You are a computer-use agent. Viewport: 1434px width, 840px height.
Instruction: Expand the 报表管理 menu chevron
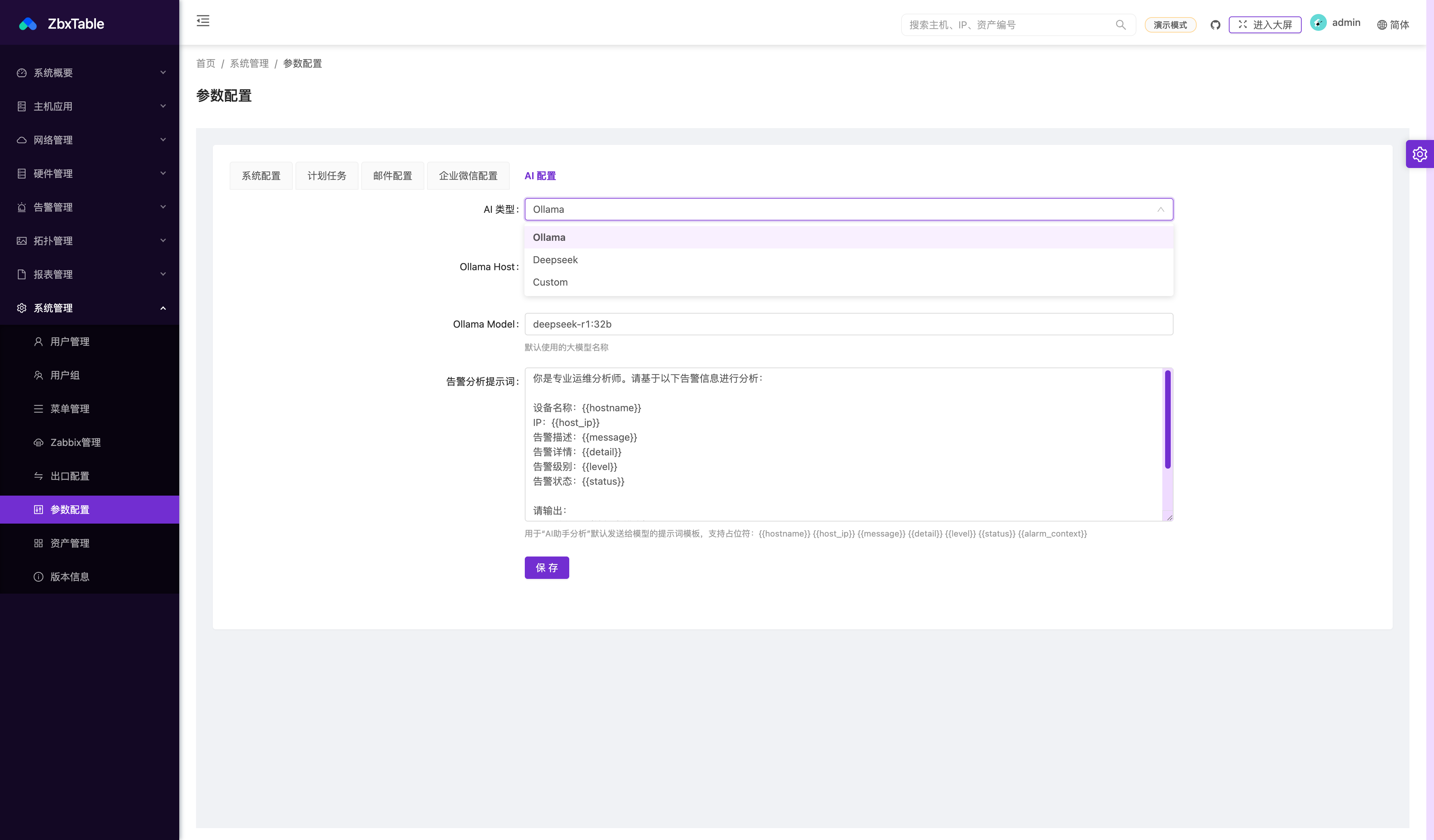[x=163, y=274]
